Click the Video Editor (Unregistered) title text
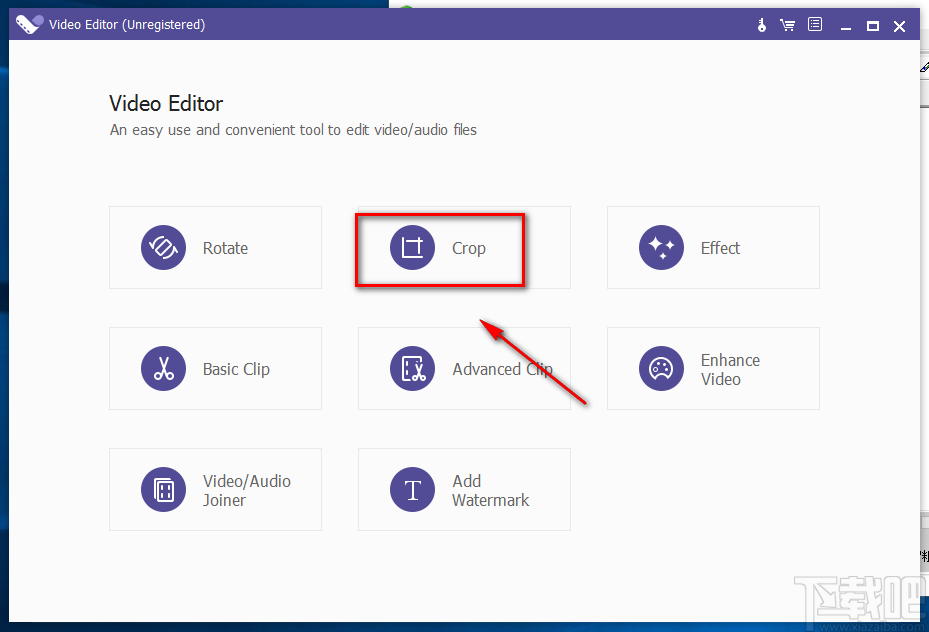Image resolution: width=929 pixels, height=632 pixels. [127, 25]
